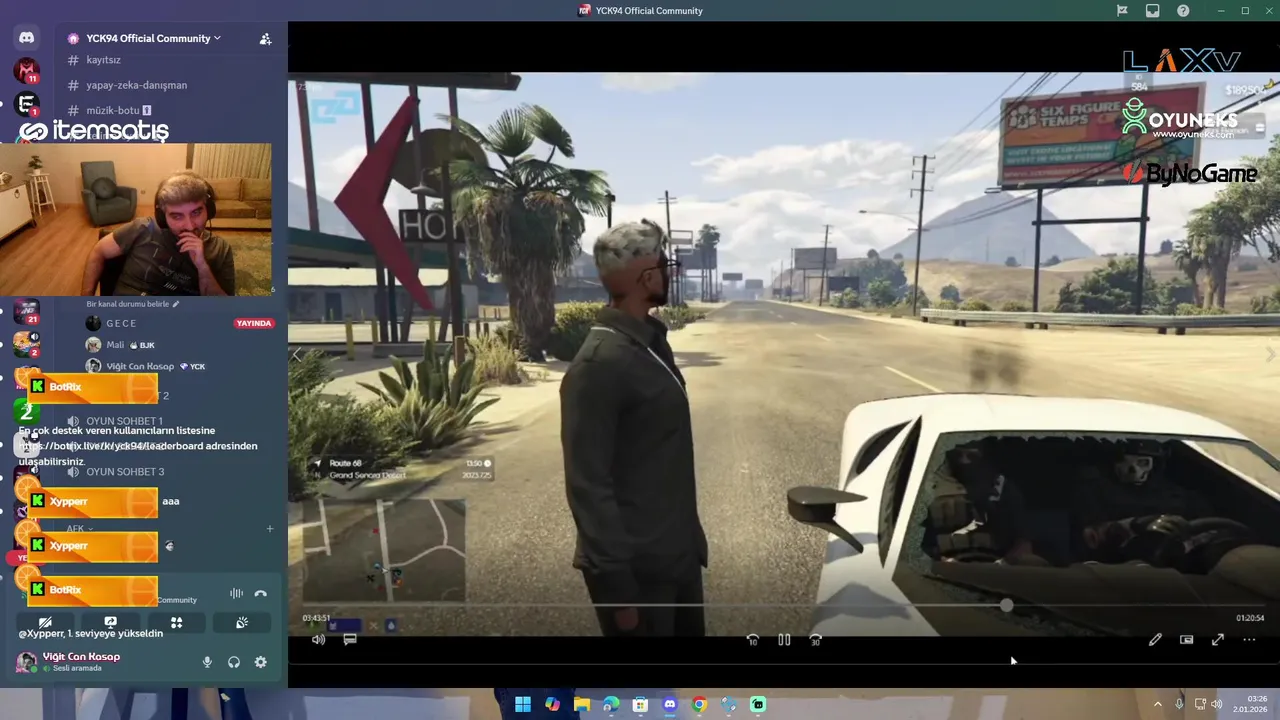Pause the video playback
This screenshot has width=1280, height=720.
(x=784, y=640)
